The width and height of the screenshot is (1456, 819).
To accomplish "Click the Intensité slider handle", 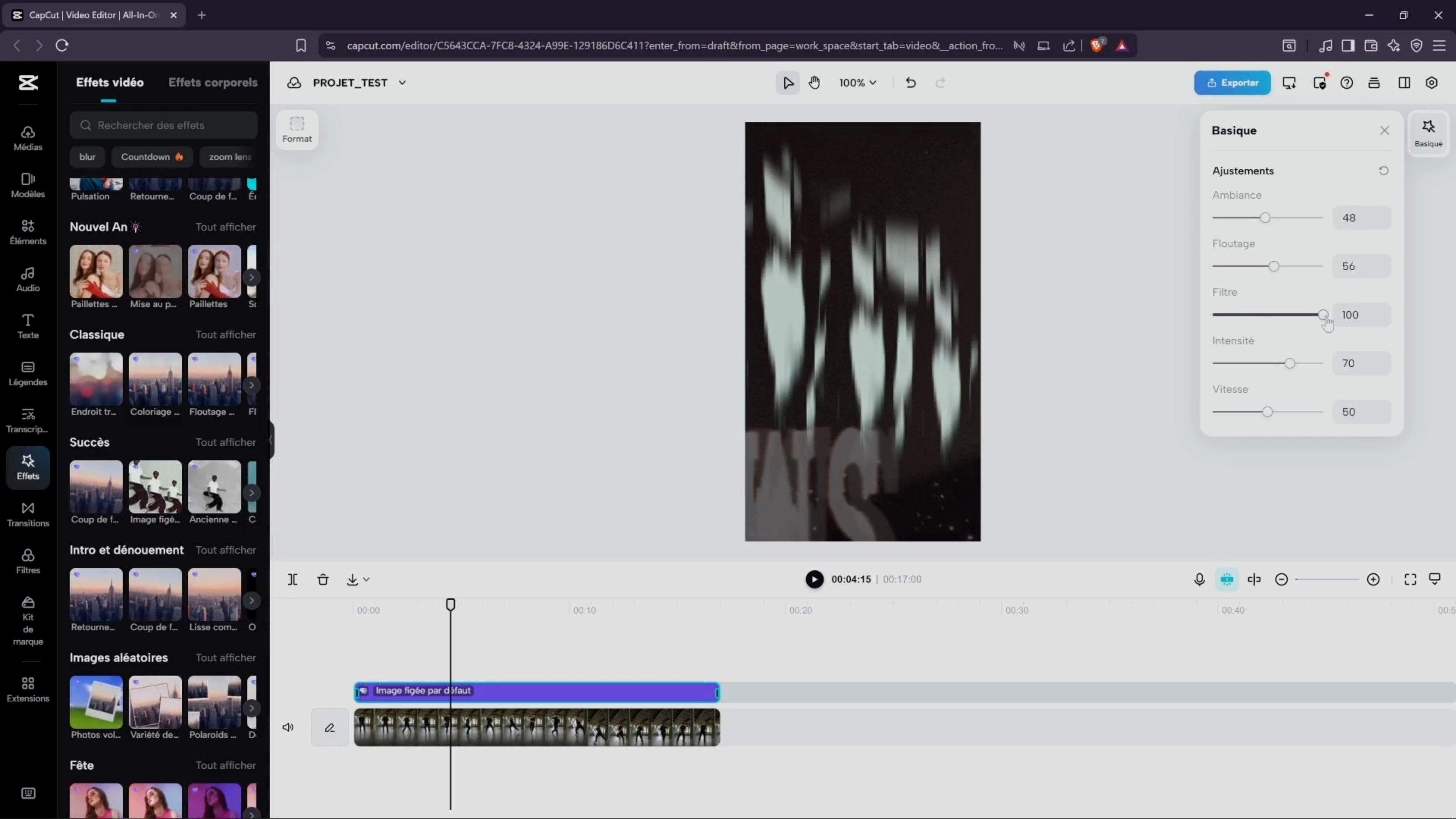I will coord(1289,364).
